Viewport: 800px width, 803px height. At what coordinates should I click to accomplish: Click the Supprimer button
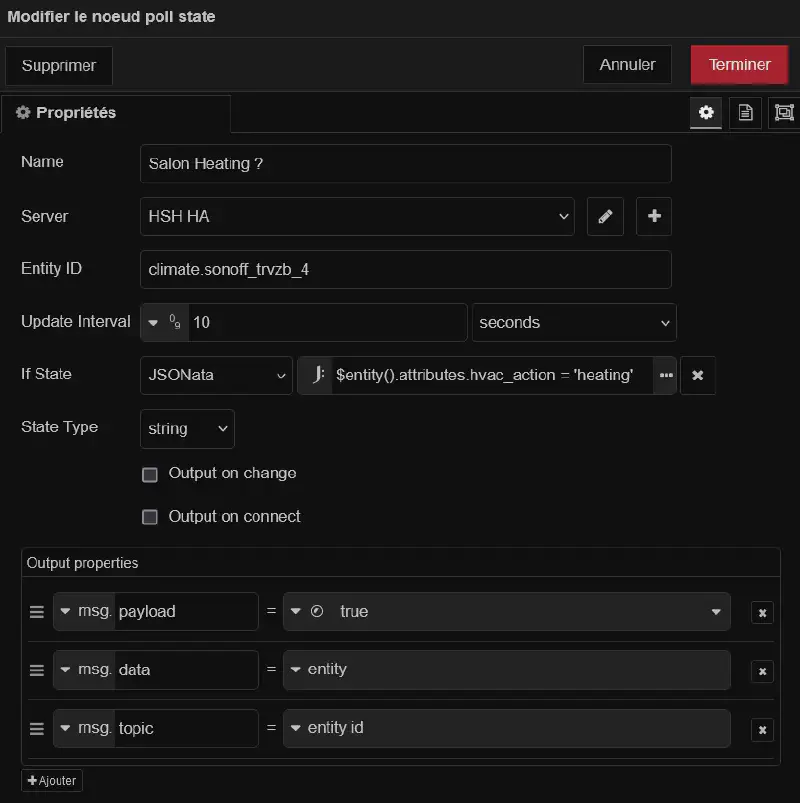point(58,65)
